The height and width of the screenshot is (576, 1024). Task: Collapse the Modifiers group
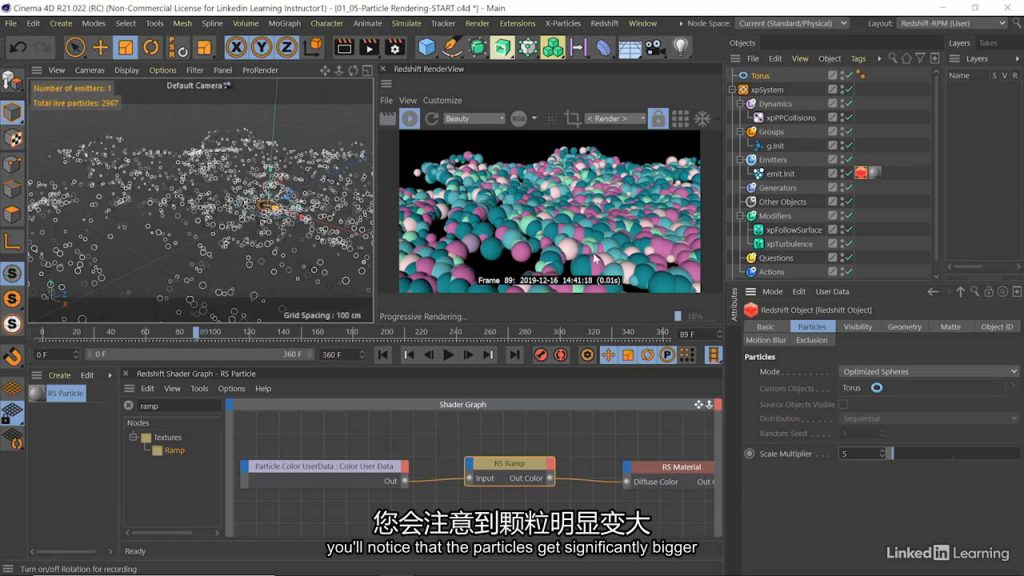pyautogui.click(x=740, y=216)
